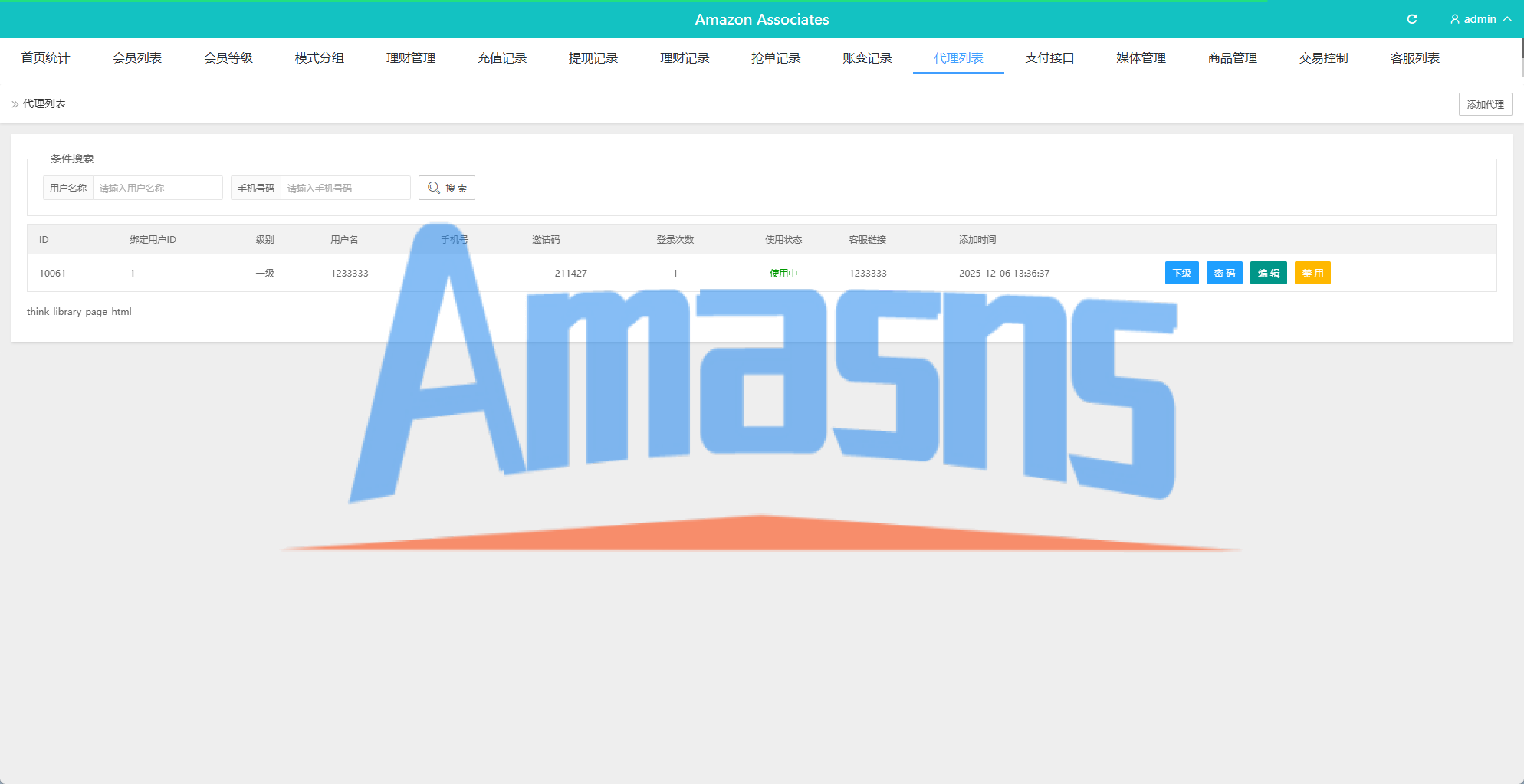Screen dimensions: 1524x784
Task: Open 首页统计 tab
Action: [x=45, y=58]
